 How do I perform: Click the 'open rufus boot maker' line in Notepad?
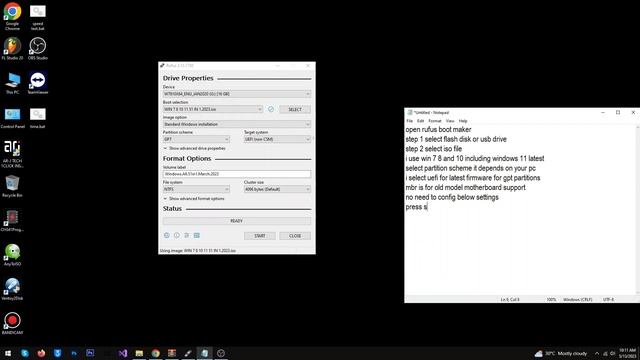click(x=438, y=129)
